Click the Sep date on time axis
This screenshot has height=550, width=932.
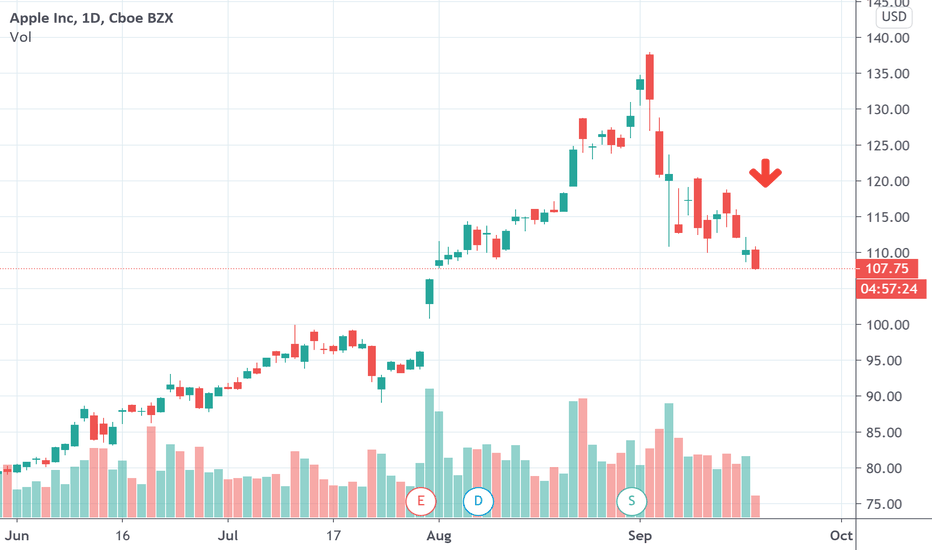coord(640,536)
